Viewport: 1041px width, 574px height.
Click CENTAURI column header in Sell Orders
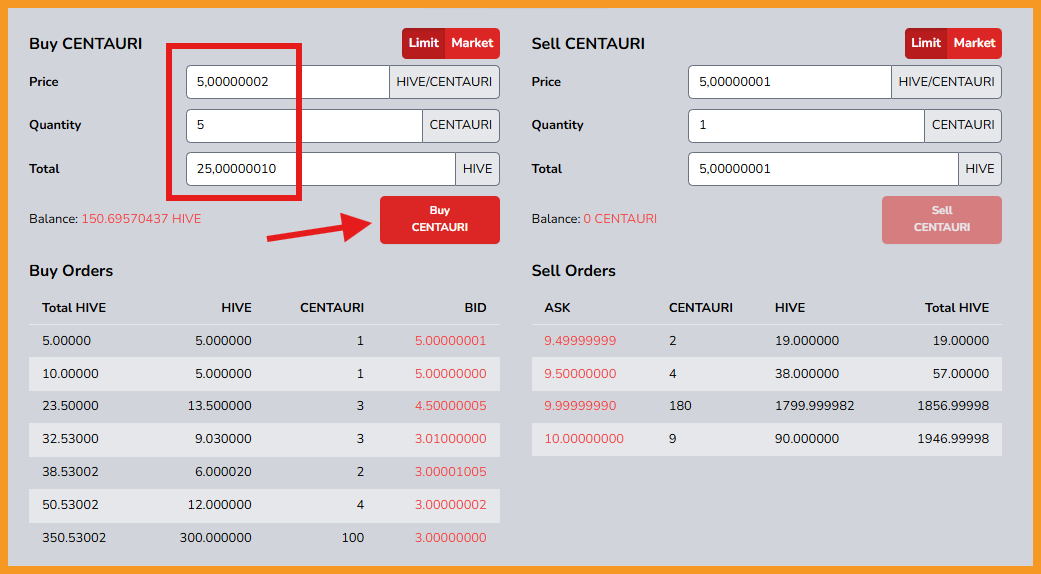click(x=700, y=308)
